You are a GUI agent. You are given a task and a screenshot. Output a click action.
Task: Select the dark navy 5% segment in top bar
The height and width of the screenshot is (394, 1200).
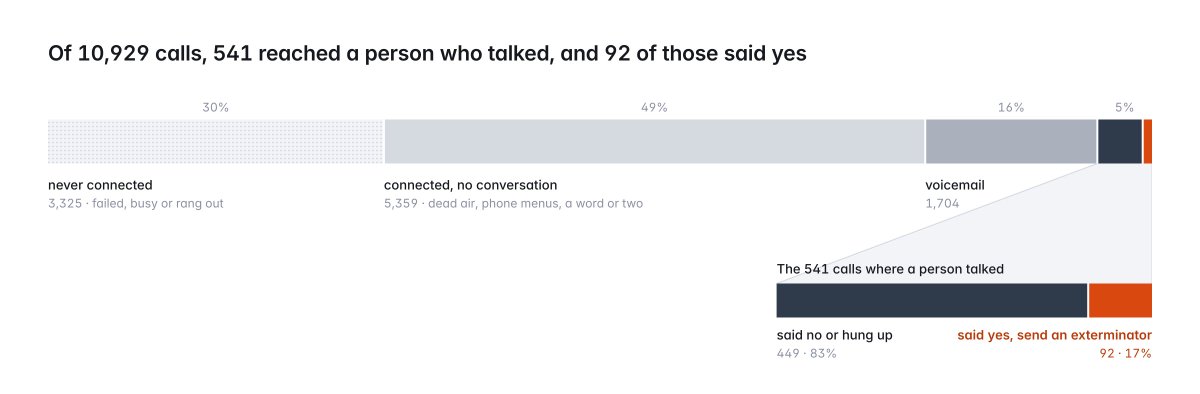tap(1120, 141)
